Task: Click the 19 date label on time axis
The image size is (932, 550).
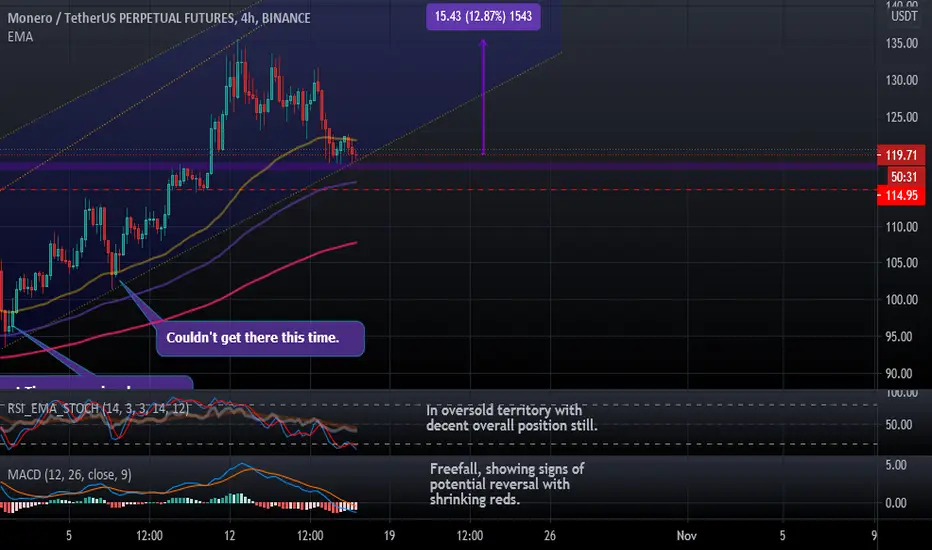Action: [389, 536]
